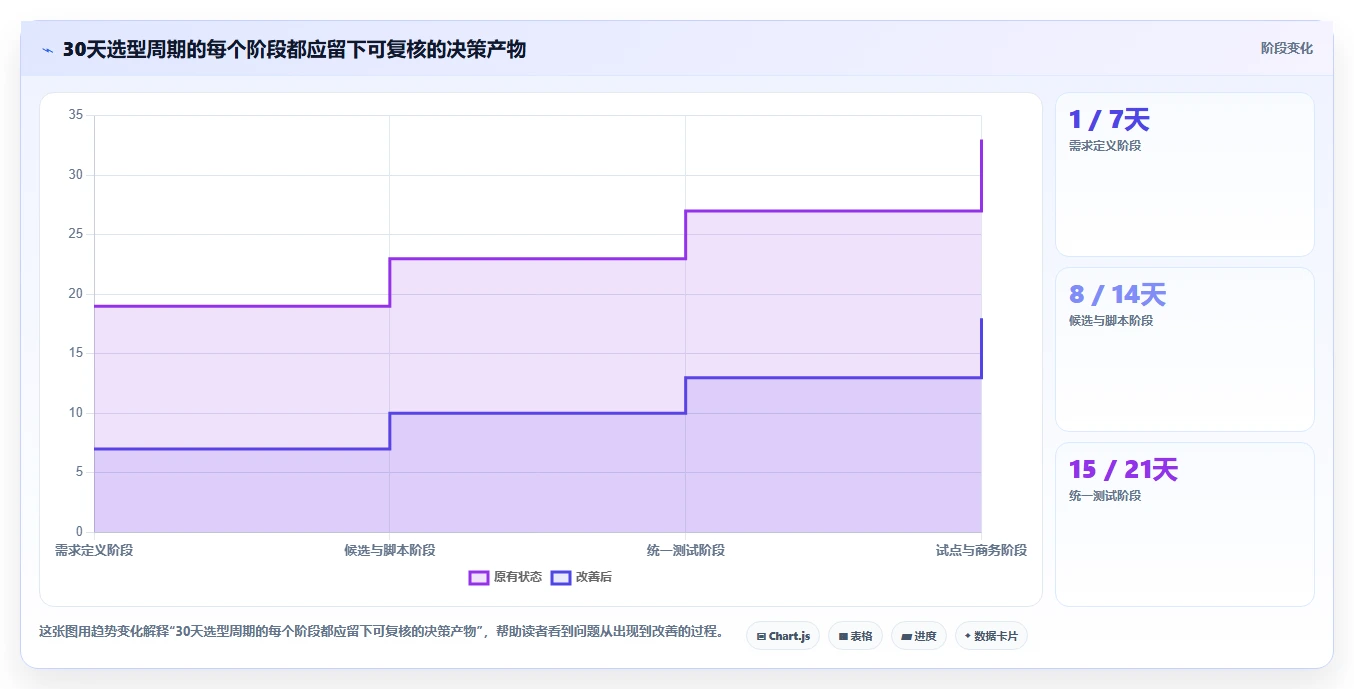Open the 8 / 14天 data card

tap(1185, 350)
